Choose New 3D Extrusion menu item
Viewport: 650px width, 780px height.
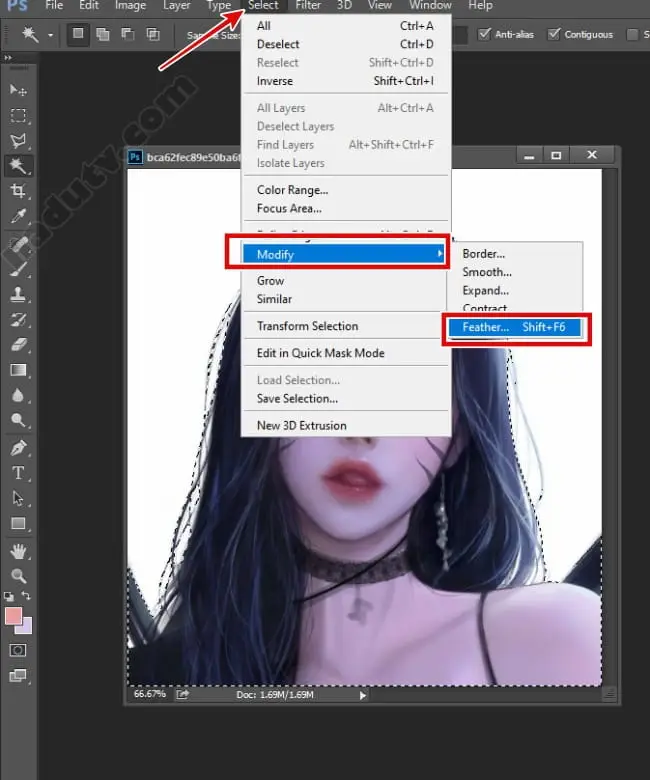[345, 426]
